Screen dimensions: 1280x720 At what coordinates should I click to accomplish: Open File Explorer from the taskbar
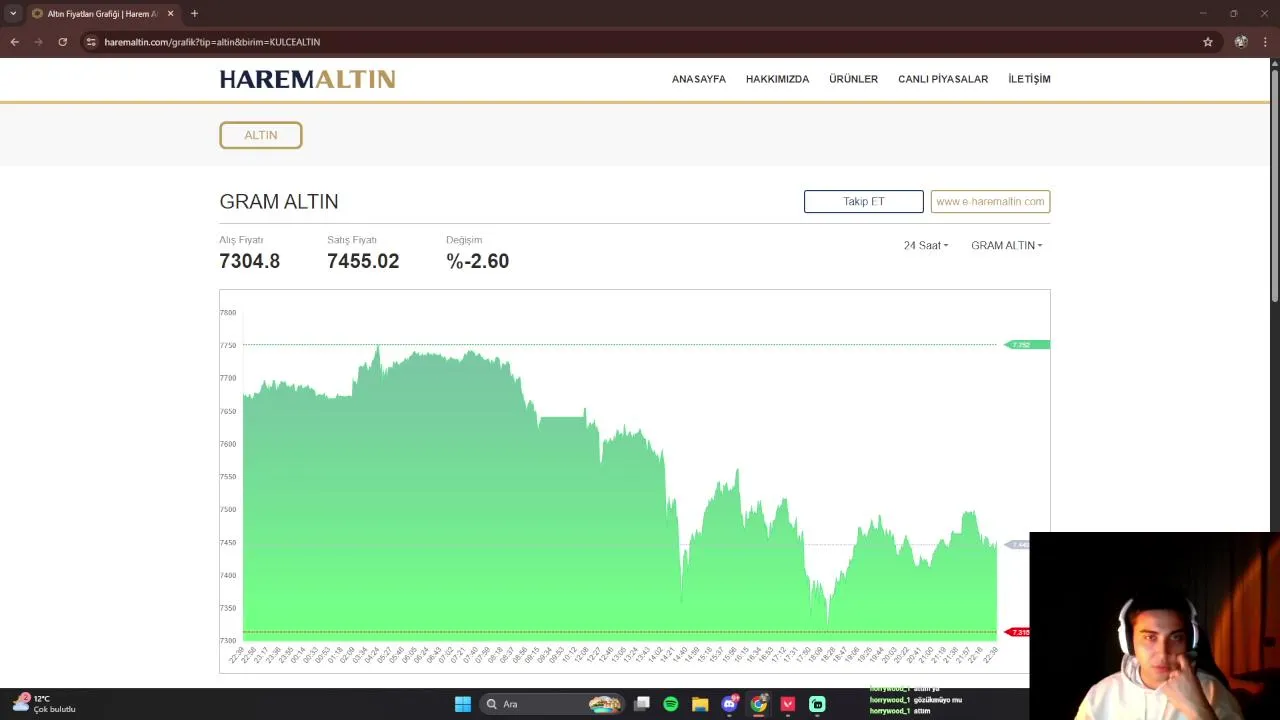pos(700,704)
